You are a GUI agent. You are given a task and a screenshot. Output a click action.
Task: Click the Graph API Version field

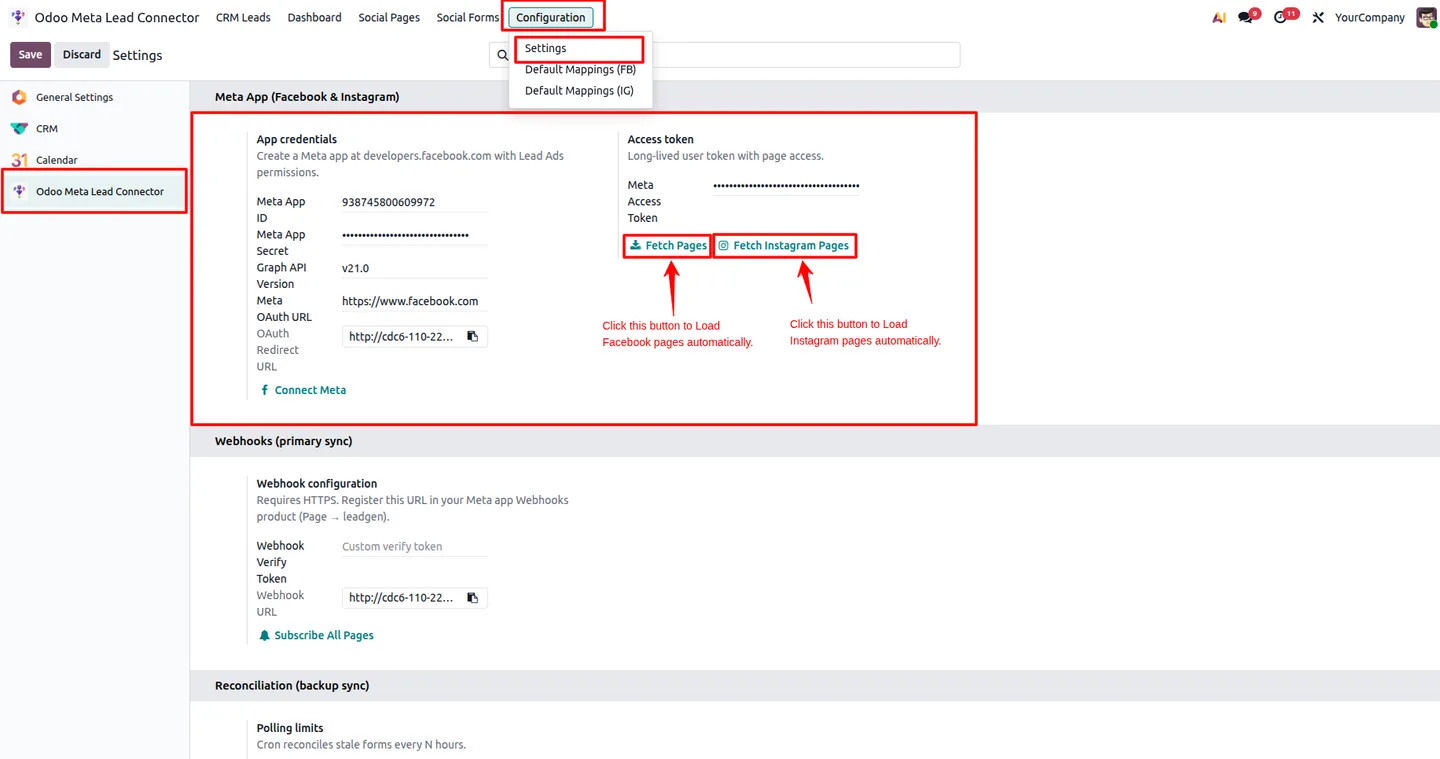pyautogui.click(x=414, y=268)
